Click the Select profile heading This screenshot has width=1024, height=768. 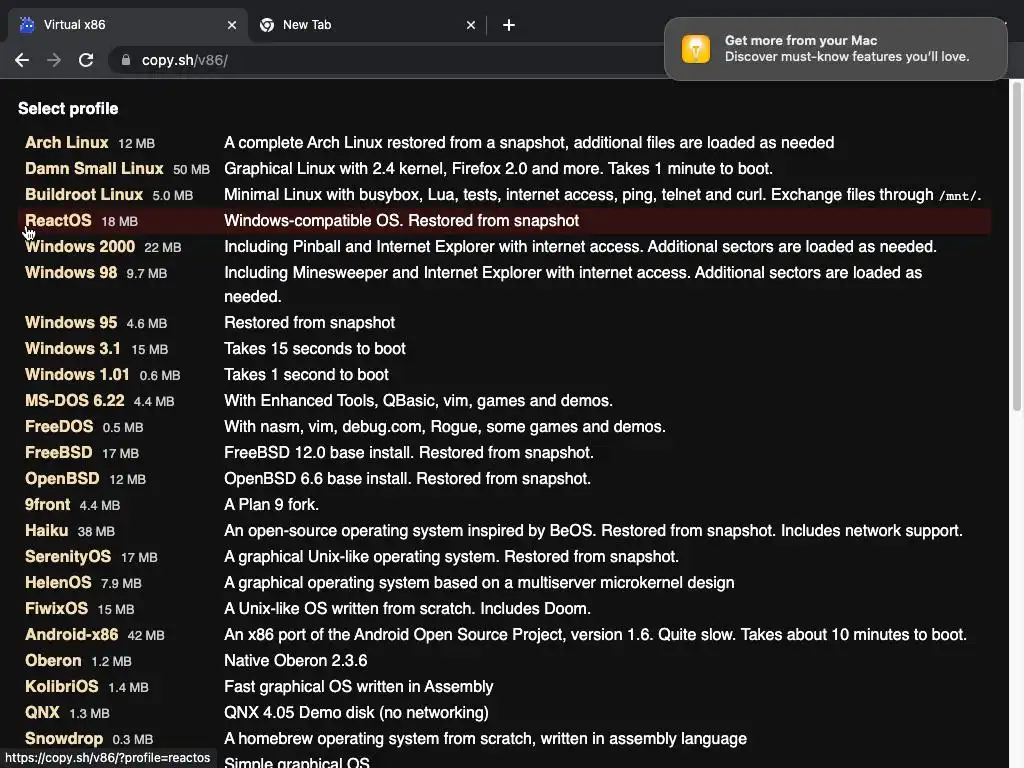(x=68, y=108)
